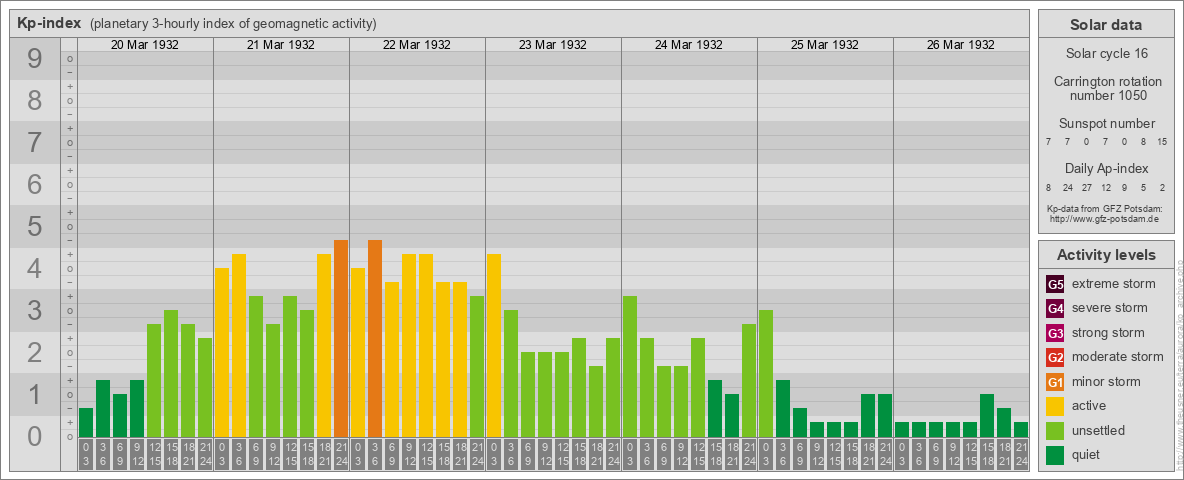Viewport: 1184px width, 480px height.
Task: Select the yellow 'active' legend swatch
Action: (1055, 406)
